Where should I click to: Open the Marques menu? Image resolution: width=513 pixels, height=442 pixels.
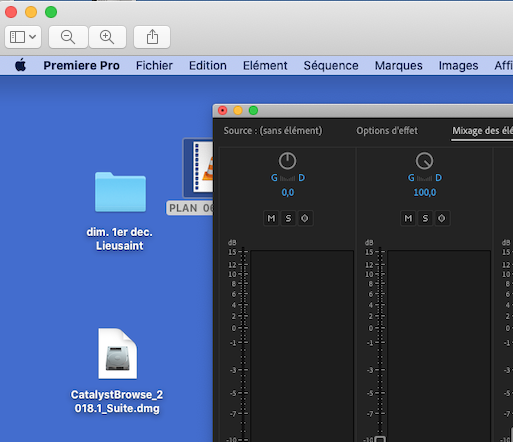(x=399, y=65)
